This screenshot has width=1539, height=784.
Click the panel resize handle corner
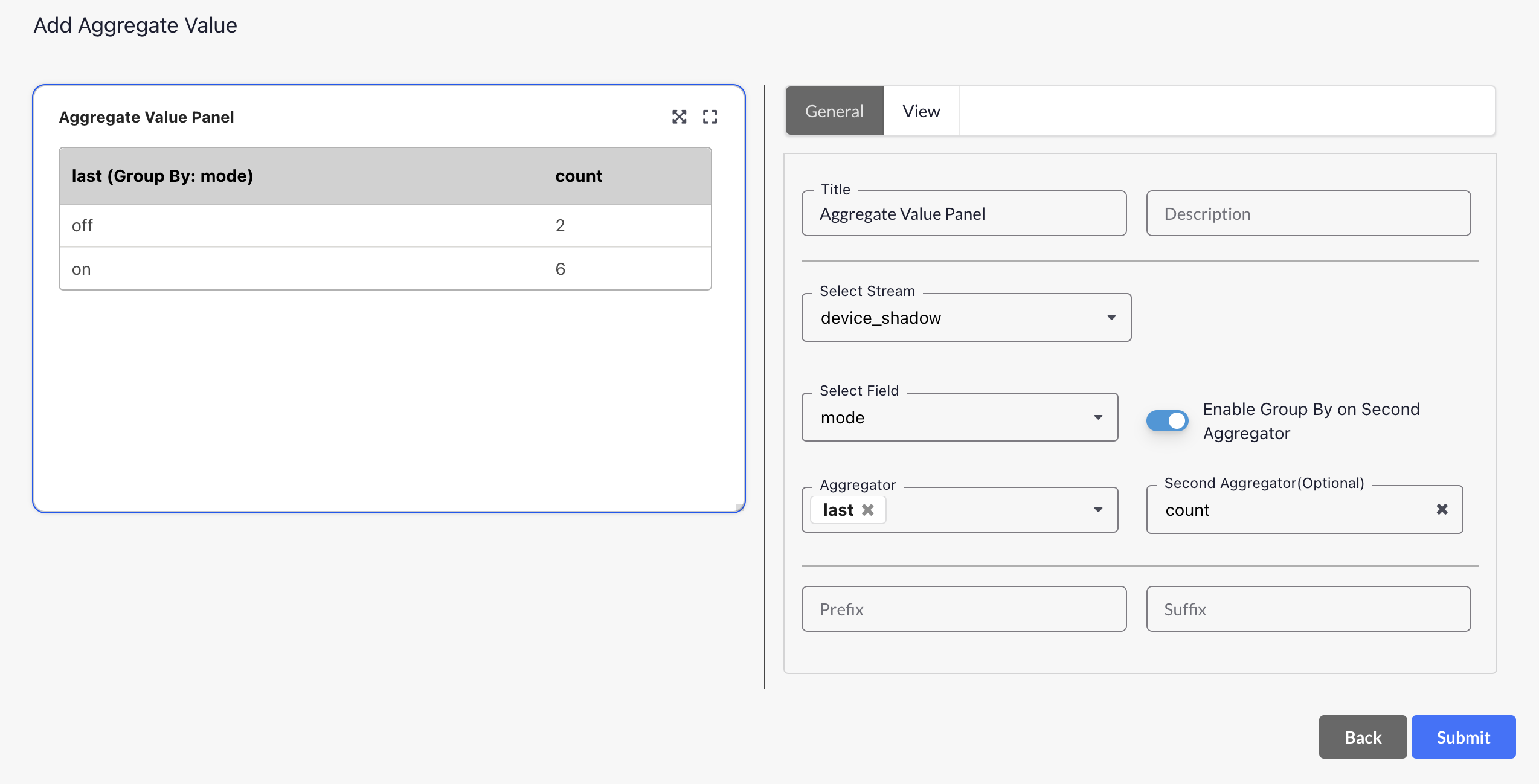click(739, 507)
